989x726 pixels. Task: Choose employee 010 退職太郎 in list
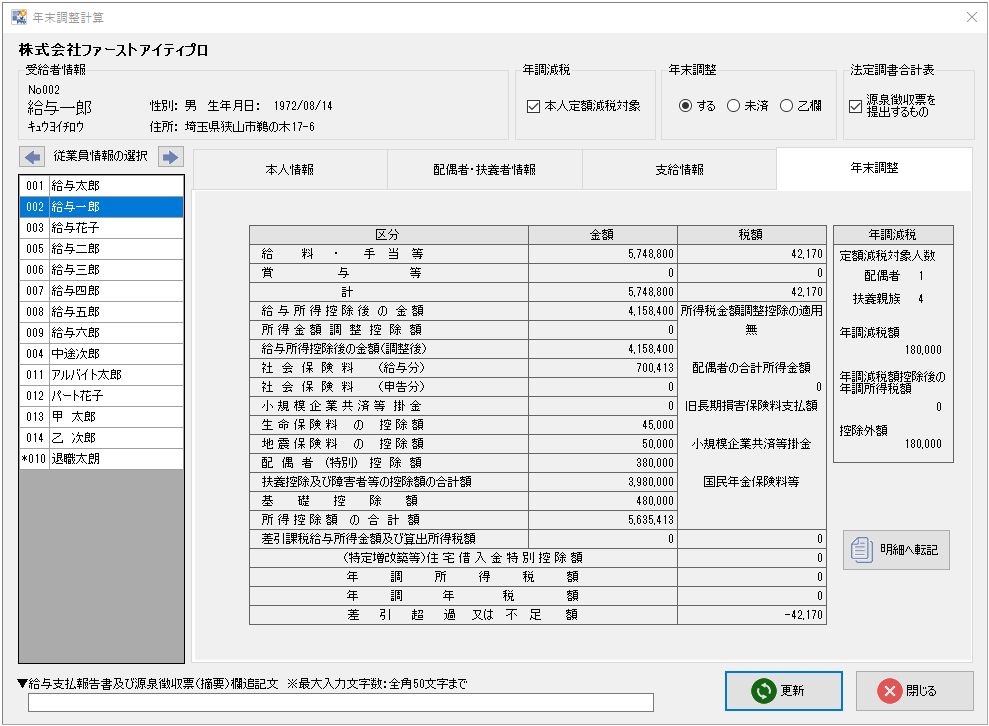(102, 459)
